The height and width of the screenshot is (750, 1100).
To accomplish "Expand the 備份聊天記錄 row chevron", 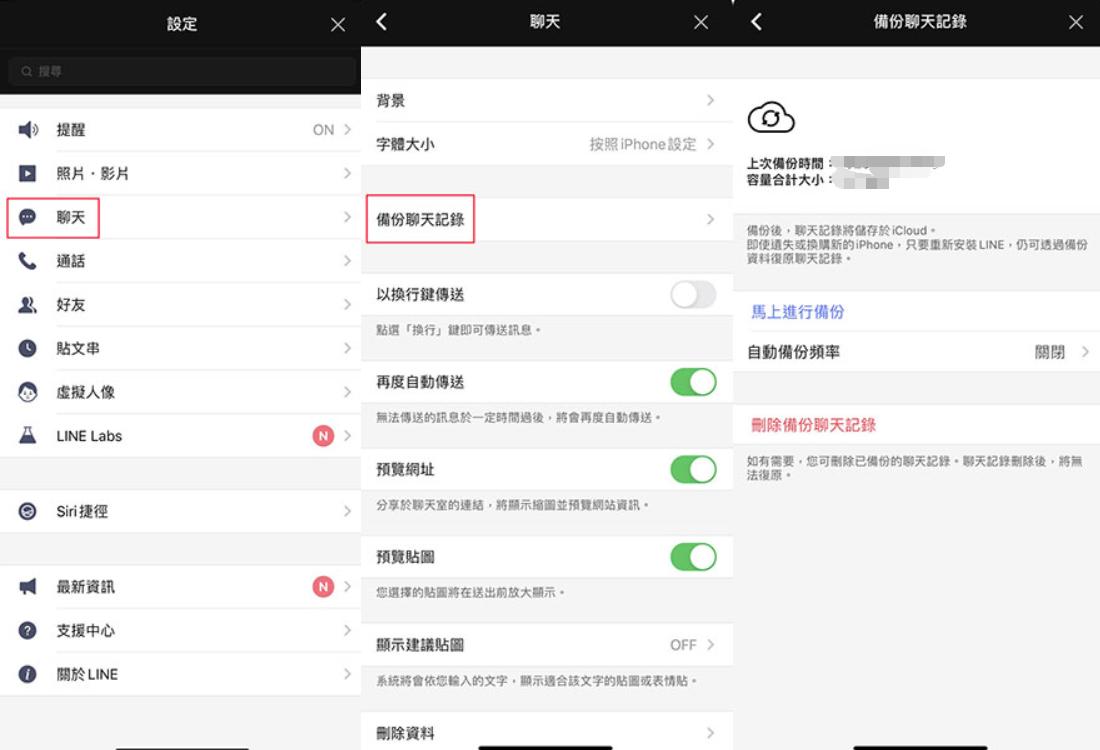I will click(x=711, y=220).
